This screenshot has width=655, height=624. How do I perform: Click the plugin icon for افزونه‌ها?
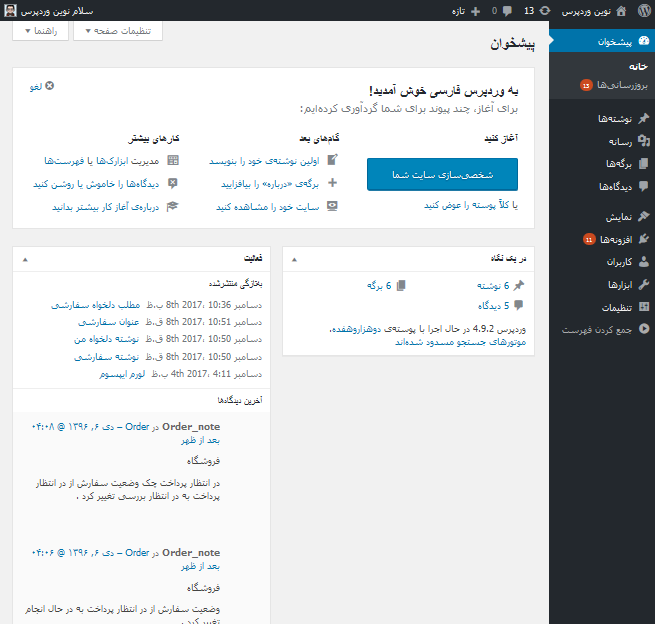pyautogui.click(x=644, y=239)
